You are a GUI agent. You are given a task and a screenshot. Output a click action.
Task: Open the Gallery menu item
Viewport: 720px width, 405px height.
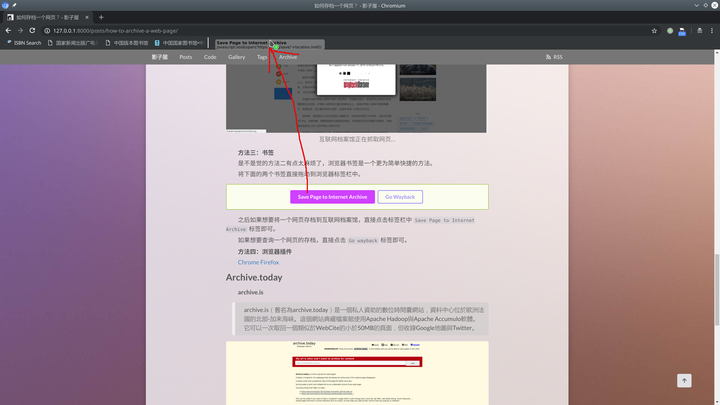click(x=236, y=57)
